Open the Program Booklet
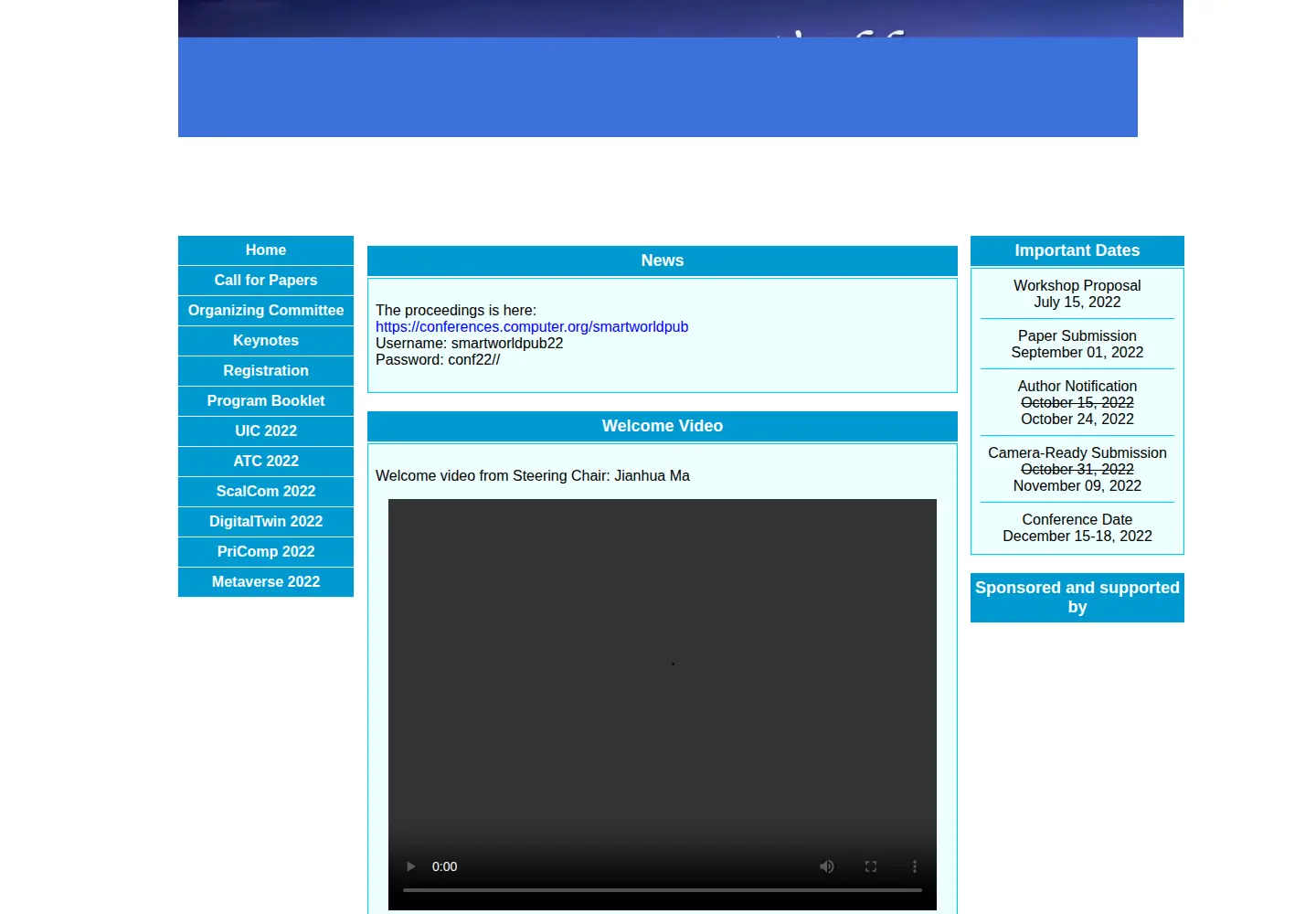Image resolution: width=1316 pixels, height=914 pixels. click(266, 401)
